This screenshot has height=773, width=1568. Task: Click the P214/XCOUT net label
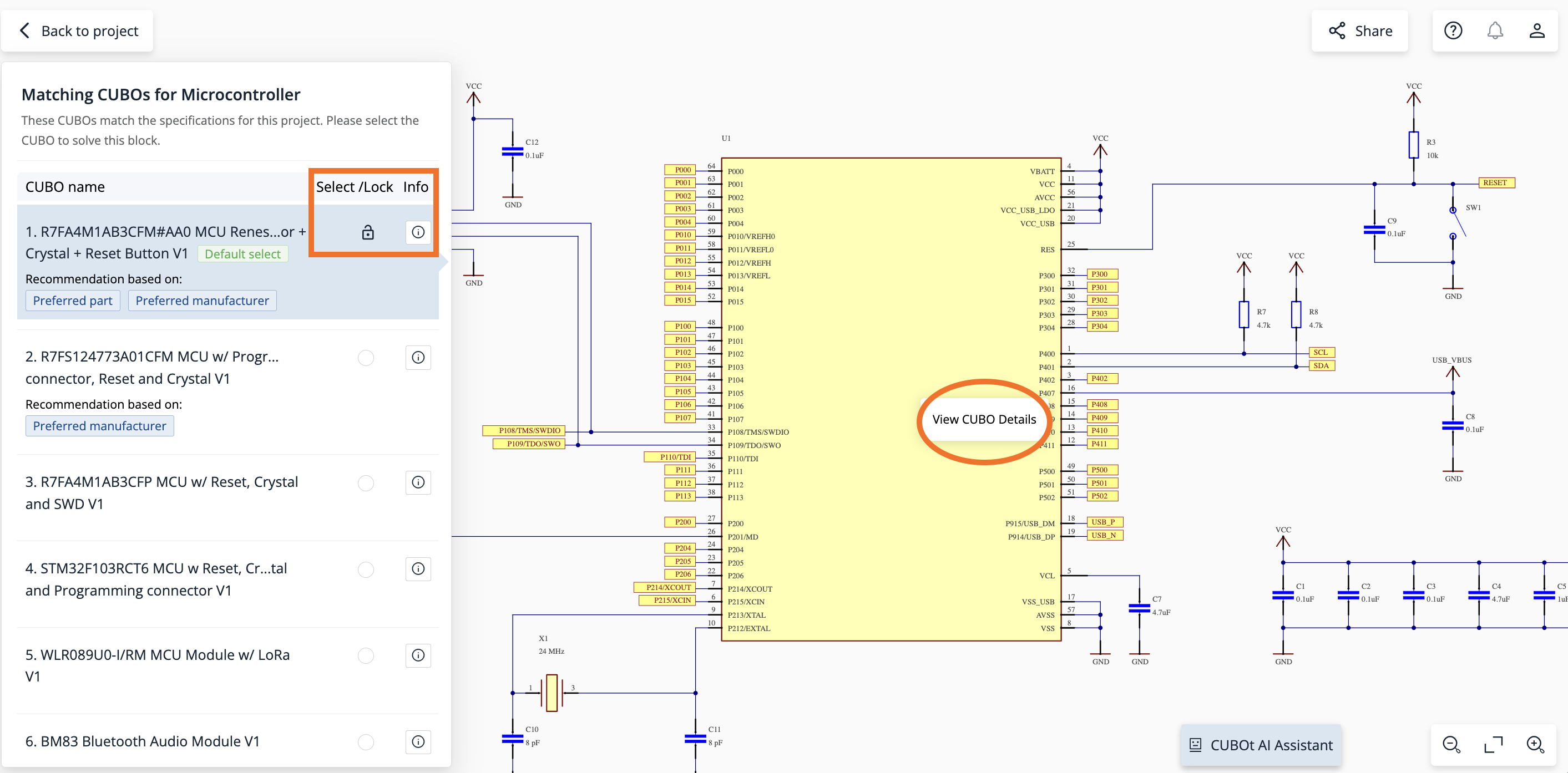coord(665,588)
